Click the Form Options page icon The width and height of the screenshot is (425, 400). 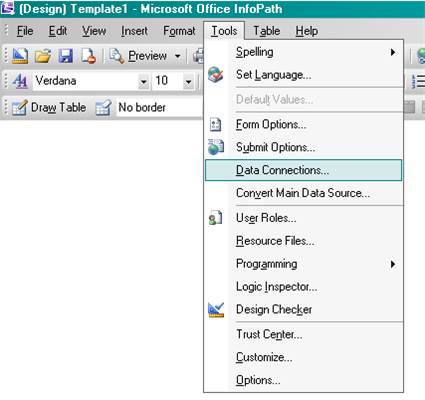tap(215, 124)
